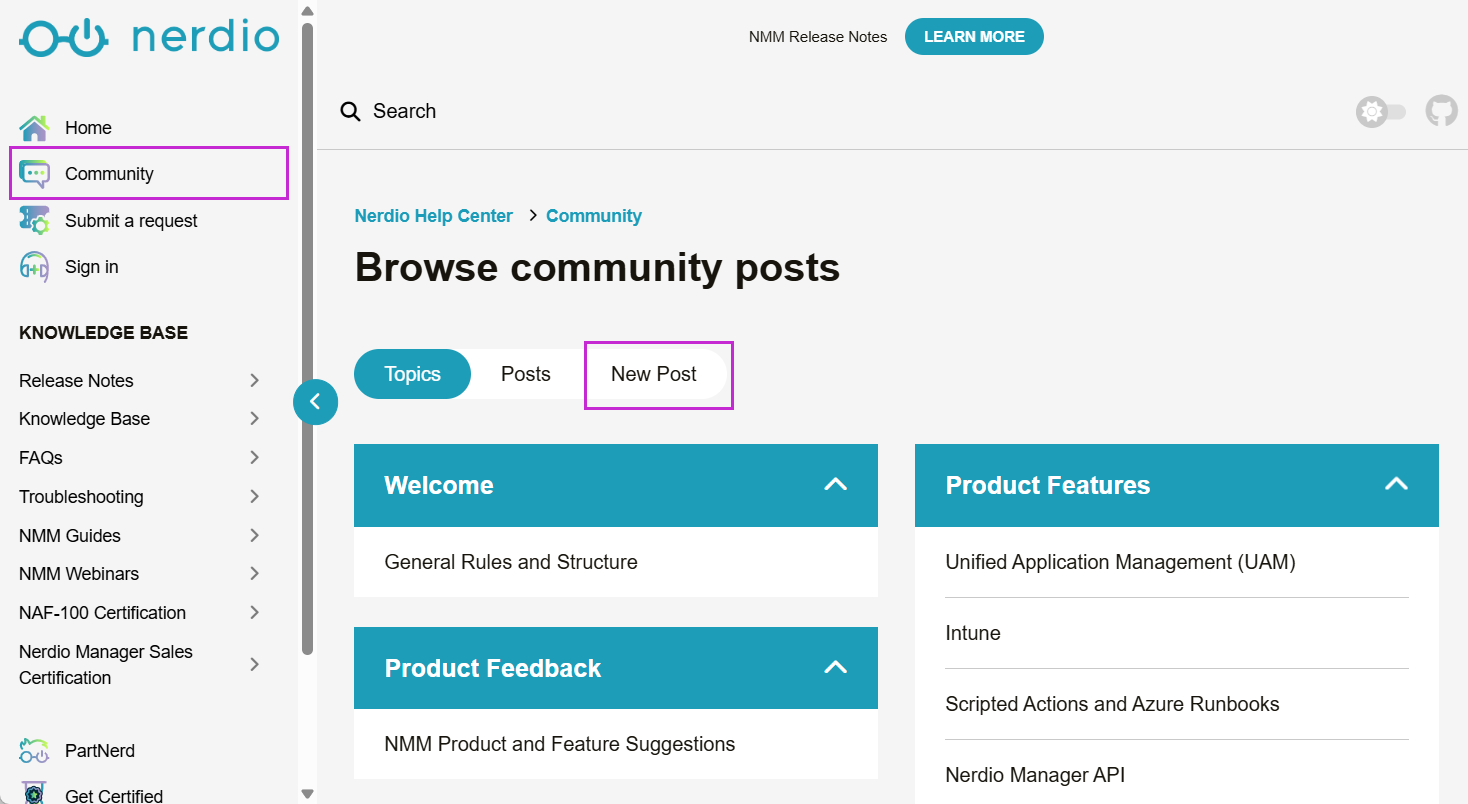Open General Rules and Structure

[x=511, y=562]
